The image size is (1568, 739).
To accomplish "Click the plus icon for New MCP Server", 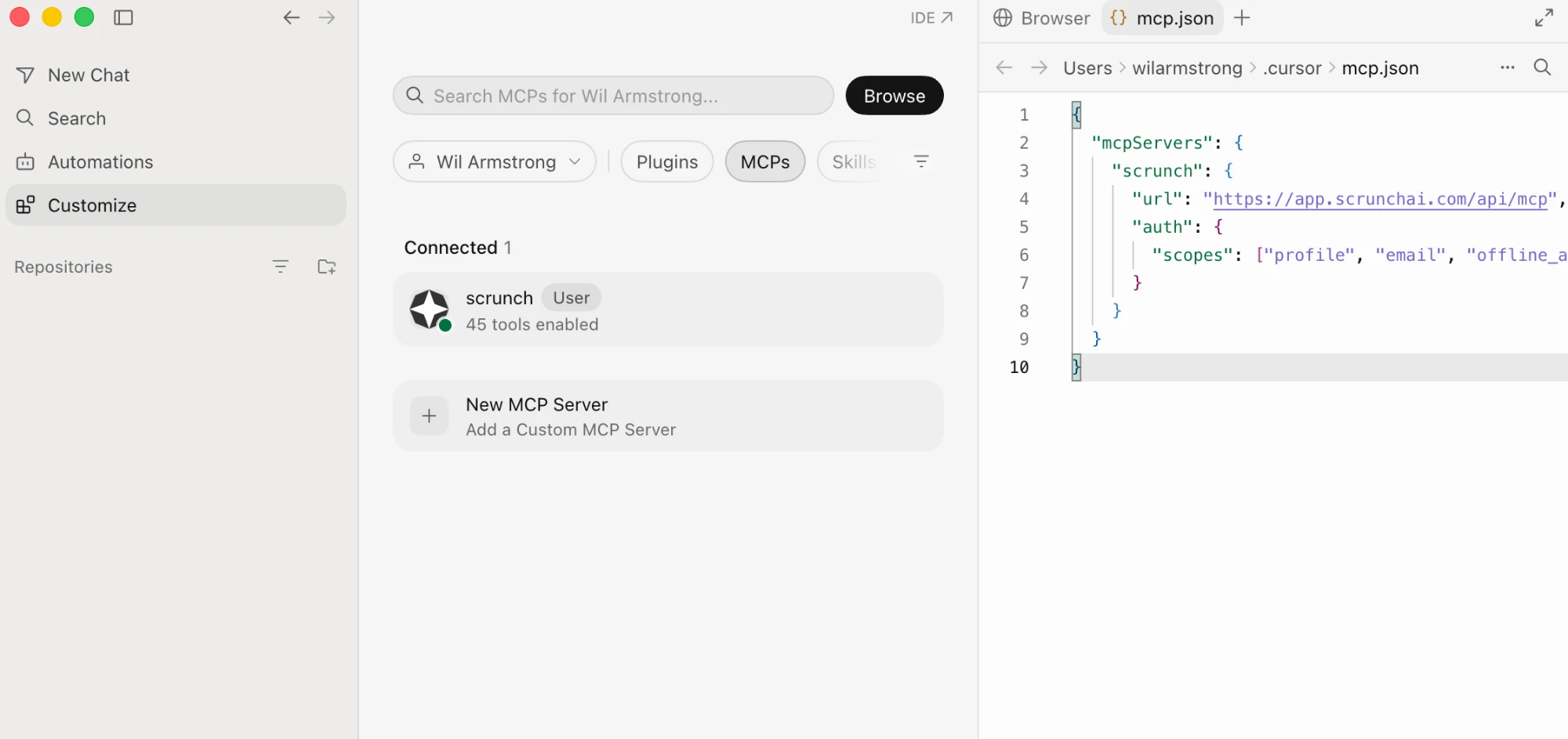I will [x=429, y=416].
